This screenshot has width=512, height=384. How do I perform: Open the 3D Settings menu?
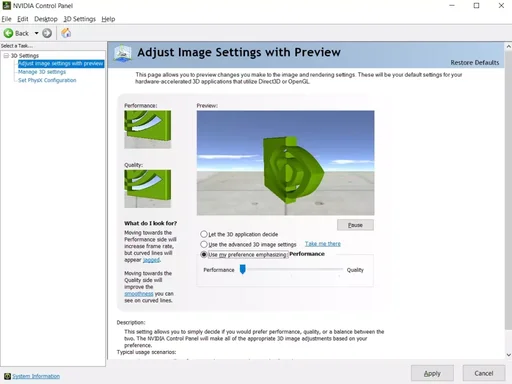point(79,19)
